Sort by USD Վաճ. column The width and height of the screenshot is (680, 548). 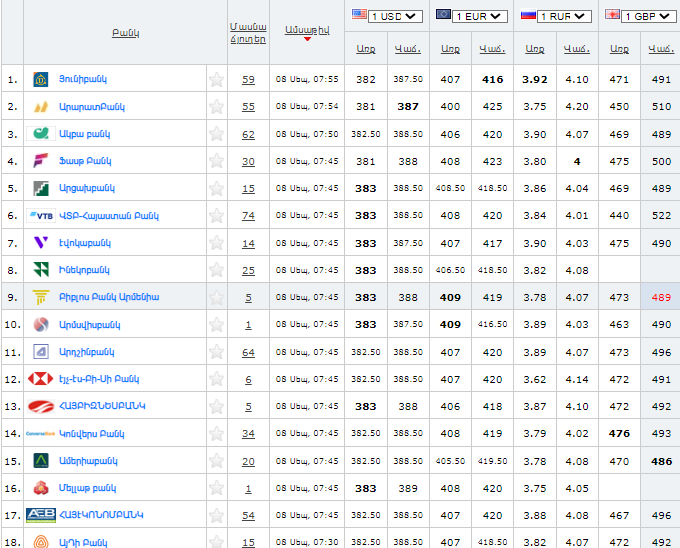pyautogui.click(x=408, y=49)
